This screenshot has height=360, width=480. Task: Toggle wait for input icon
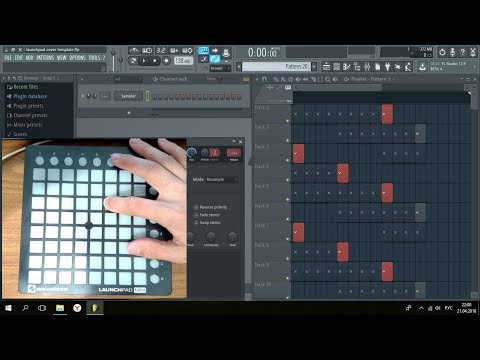click(x=147, y=50)
